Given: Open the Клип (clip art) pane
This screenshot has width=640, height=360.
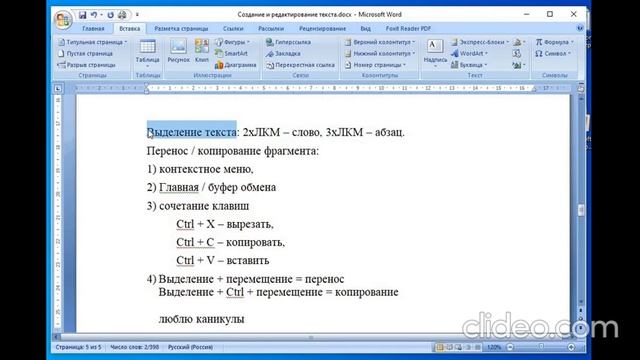Looking at the screenshot, I should (x=202, y=51).
